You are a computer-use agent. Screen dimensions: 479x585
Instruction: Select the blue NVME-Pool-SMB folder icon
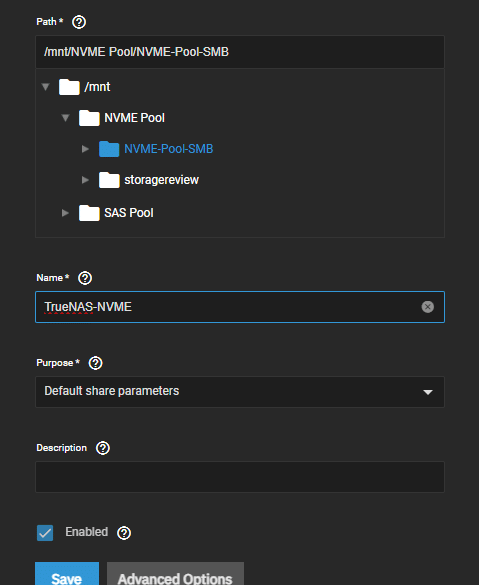tap(109, 149)
